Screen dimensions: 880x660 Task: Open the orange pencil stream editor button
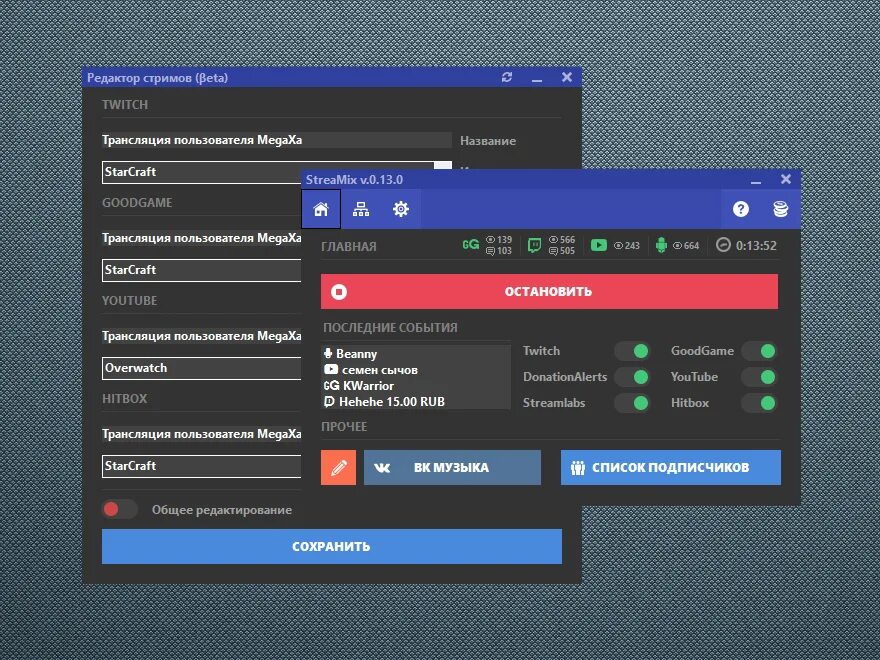click(338, 467)
